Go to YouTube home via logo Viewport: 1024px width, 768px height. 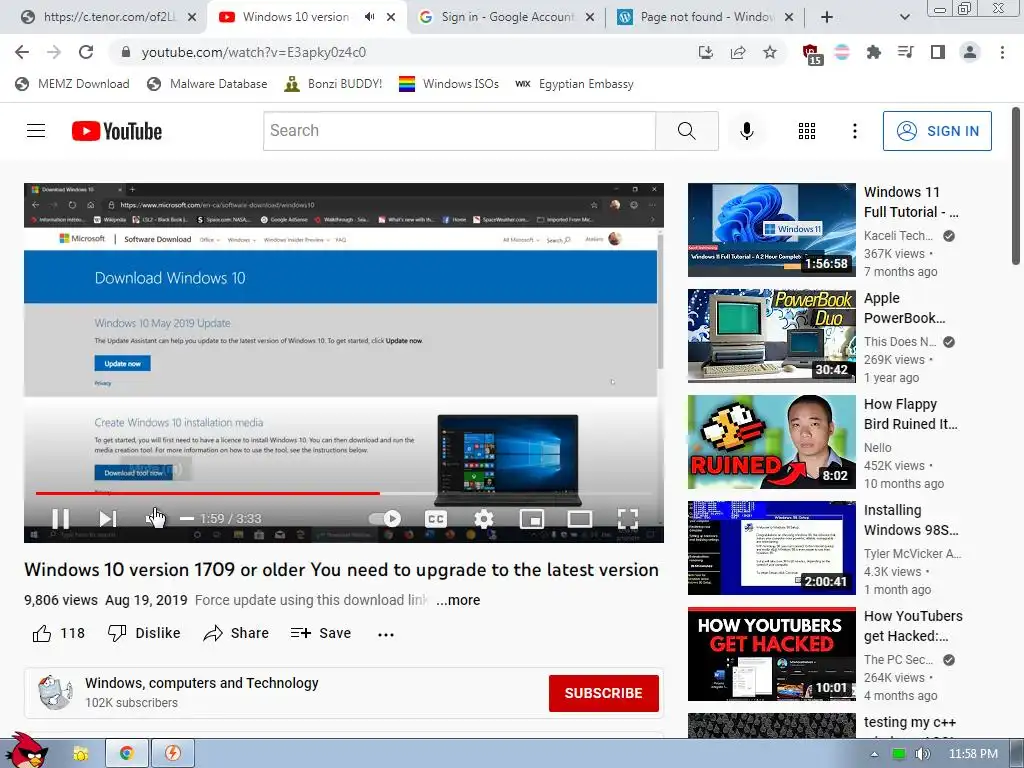(117, 131)
